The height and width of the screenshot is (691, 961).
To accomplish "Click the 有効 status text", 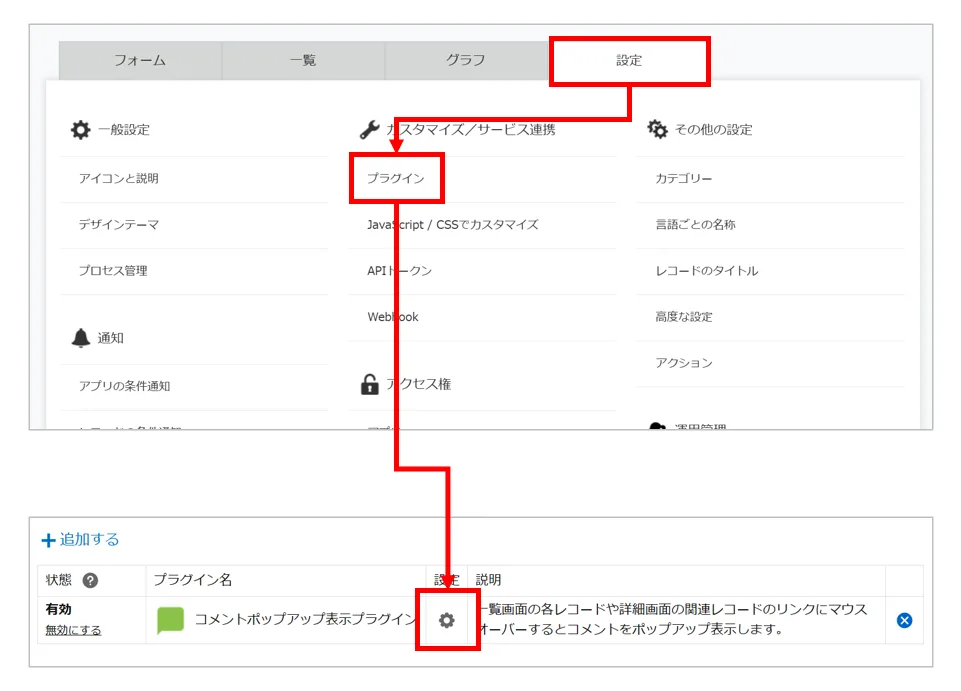I will click(58, 609).
